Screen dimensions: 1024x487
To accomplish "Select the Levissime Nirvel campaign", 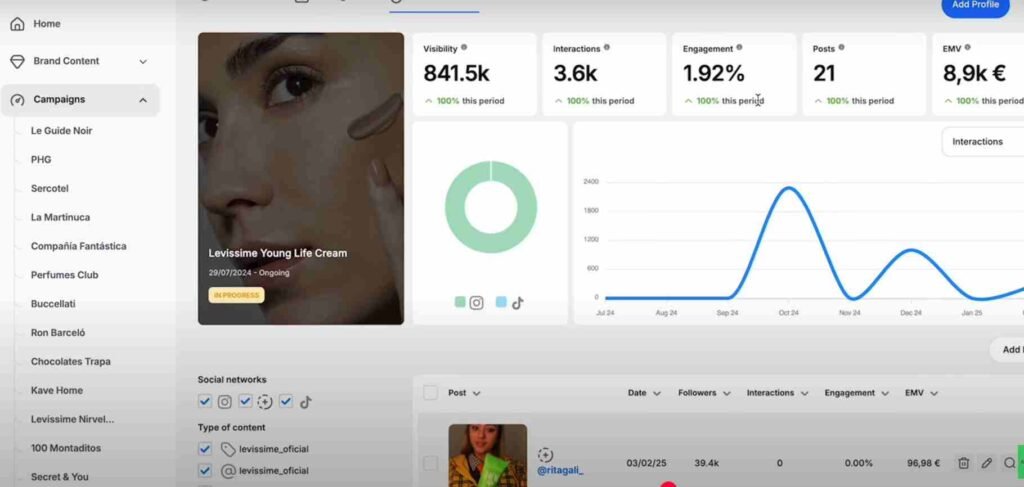I will 72,419.
